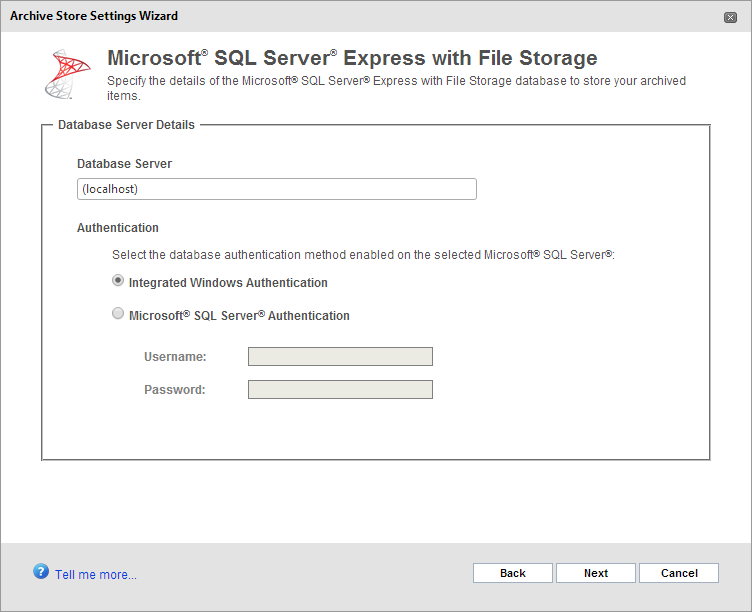The image size is (752, 612).
Task: Click the 'Select the database authentication method' instruction text
Action: tap(362, 255)
